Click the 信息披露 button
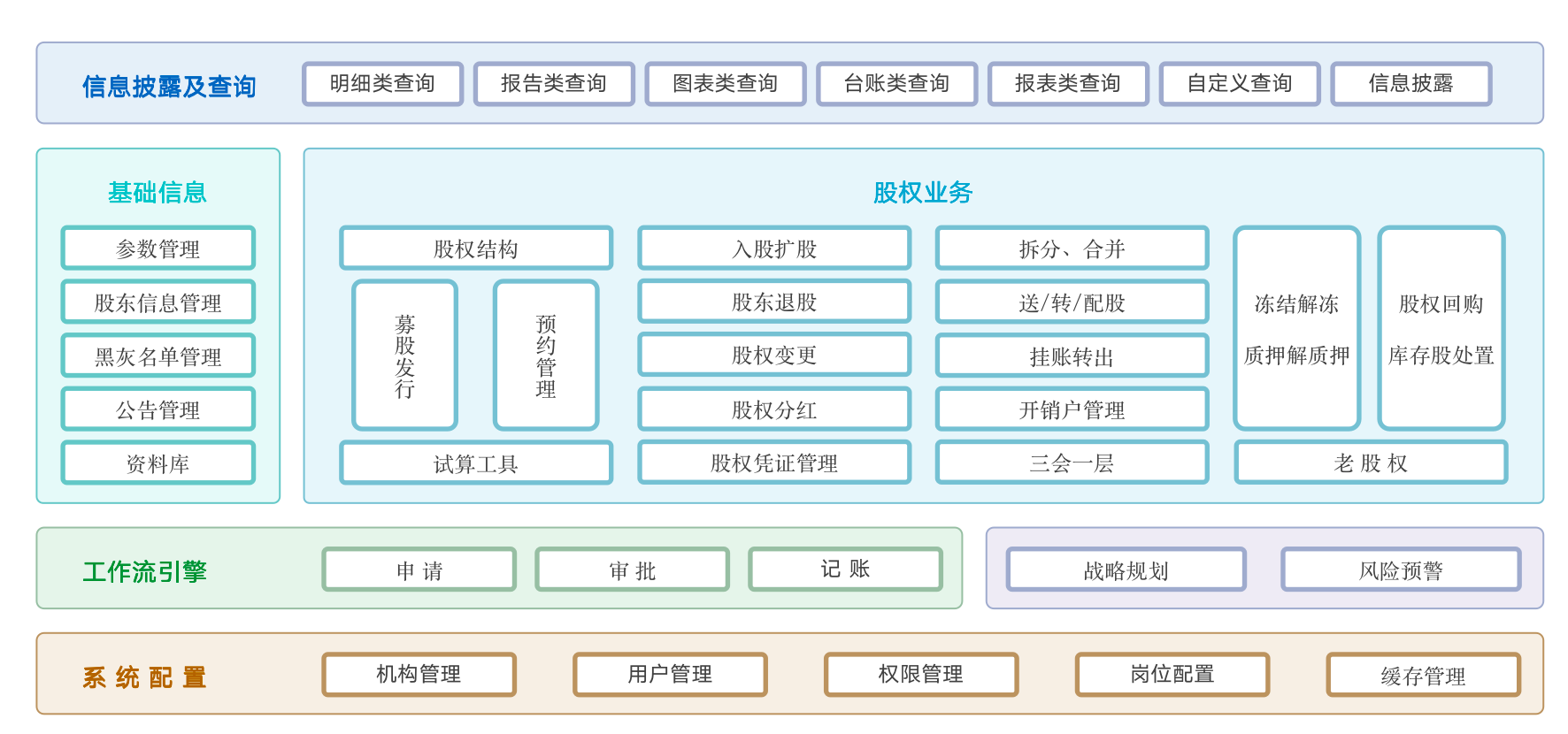This screenshot has height=734, width=1568. (1410, 84)
